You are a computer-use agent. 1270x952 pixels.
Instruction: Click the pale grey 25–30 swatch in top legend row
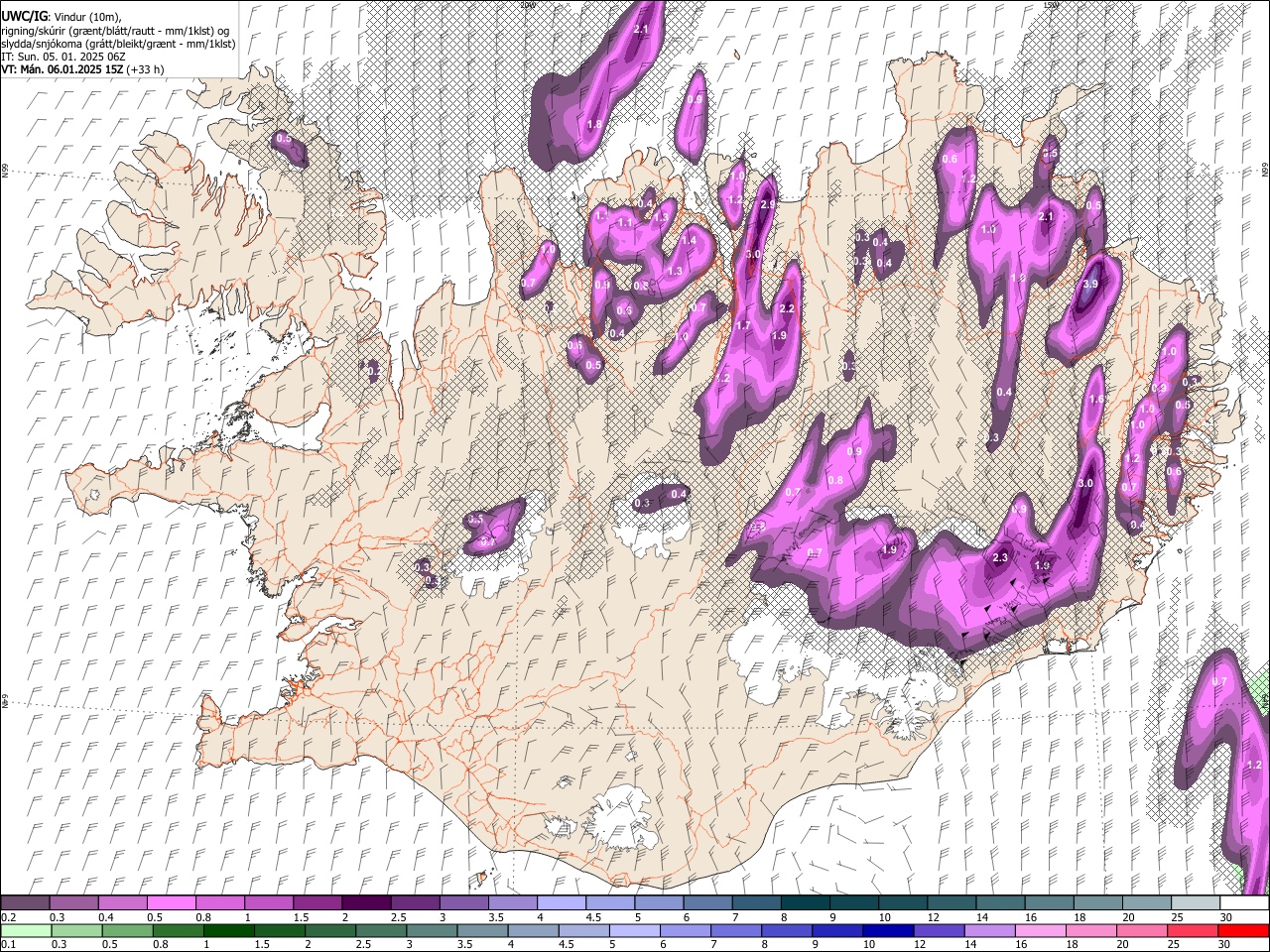pos(1196,903)
